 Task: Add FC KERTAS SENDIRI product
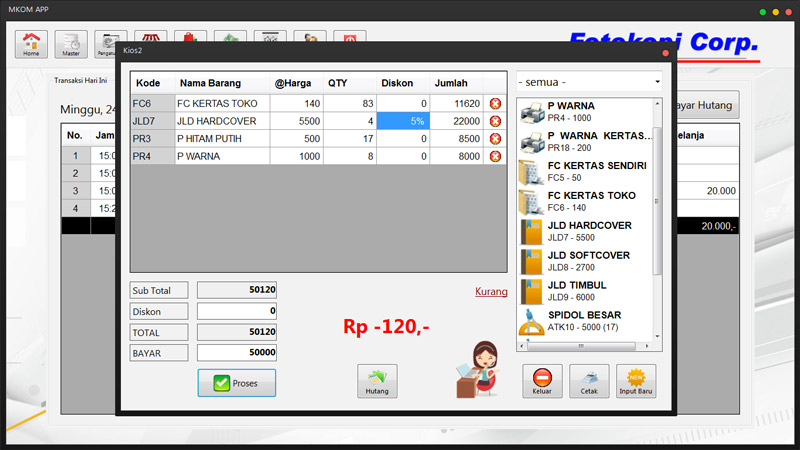[x=585, y=171]
